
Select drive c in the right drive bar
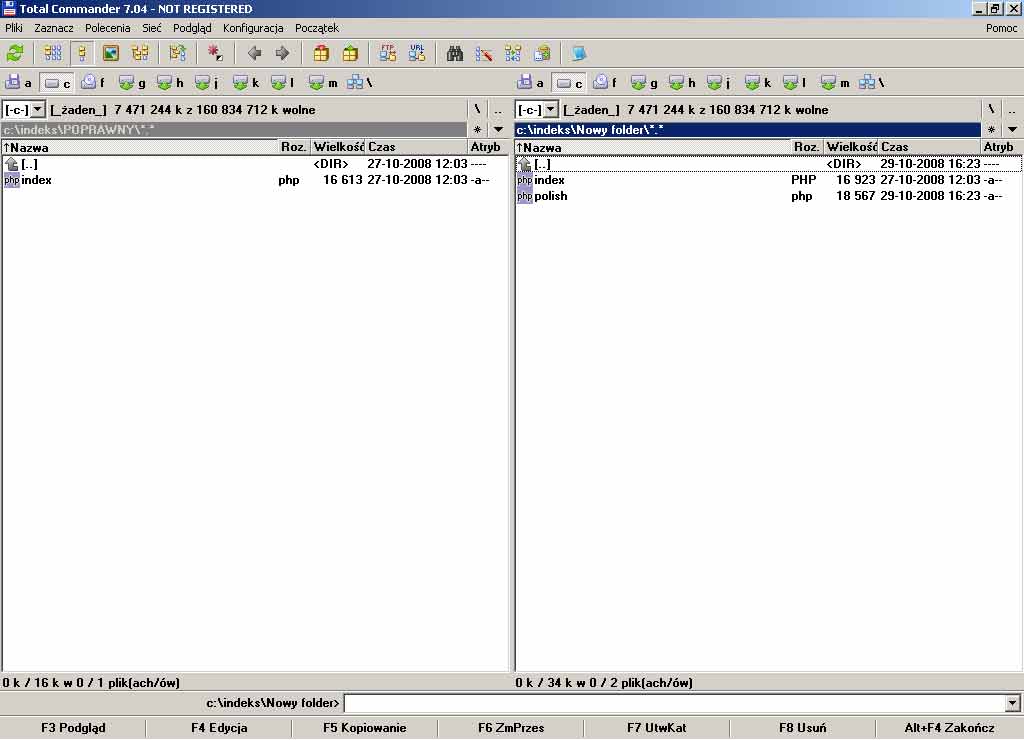570,83
